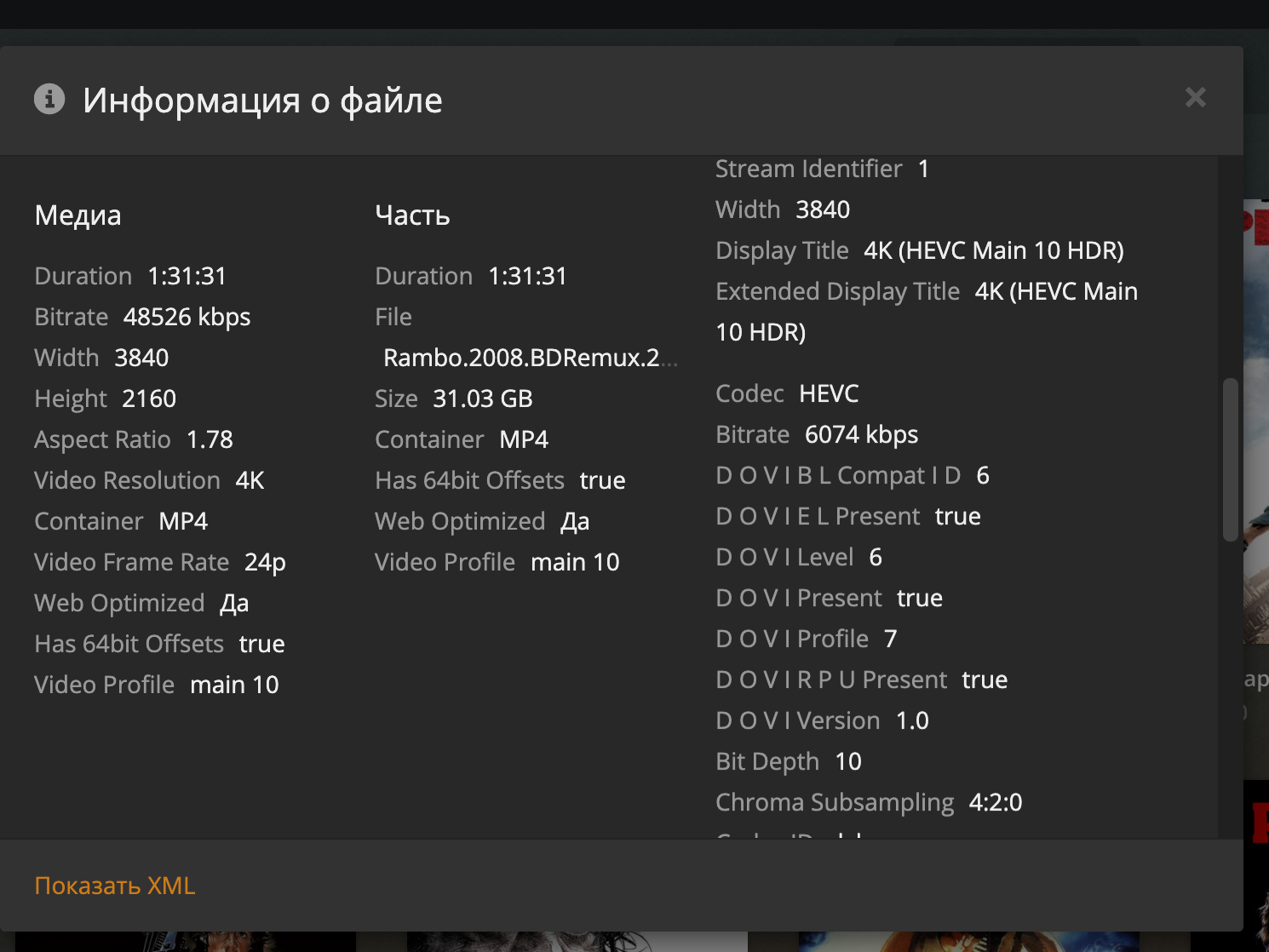The height and width of the screenshot is (952, 1269).
Task: Click the Container MP4 value under Медиа
Action: coord(183,521)
